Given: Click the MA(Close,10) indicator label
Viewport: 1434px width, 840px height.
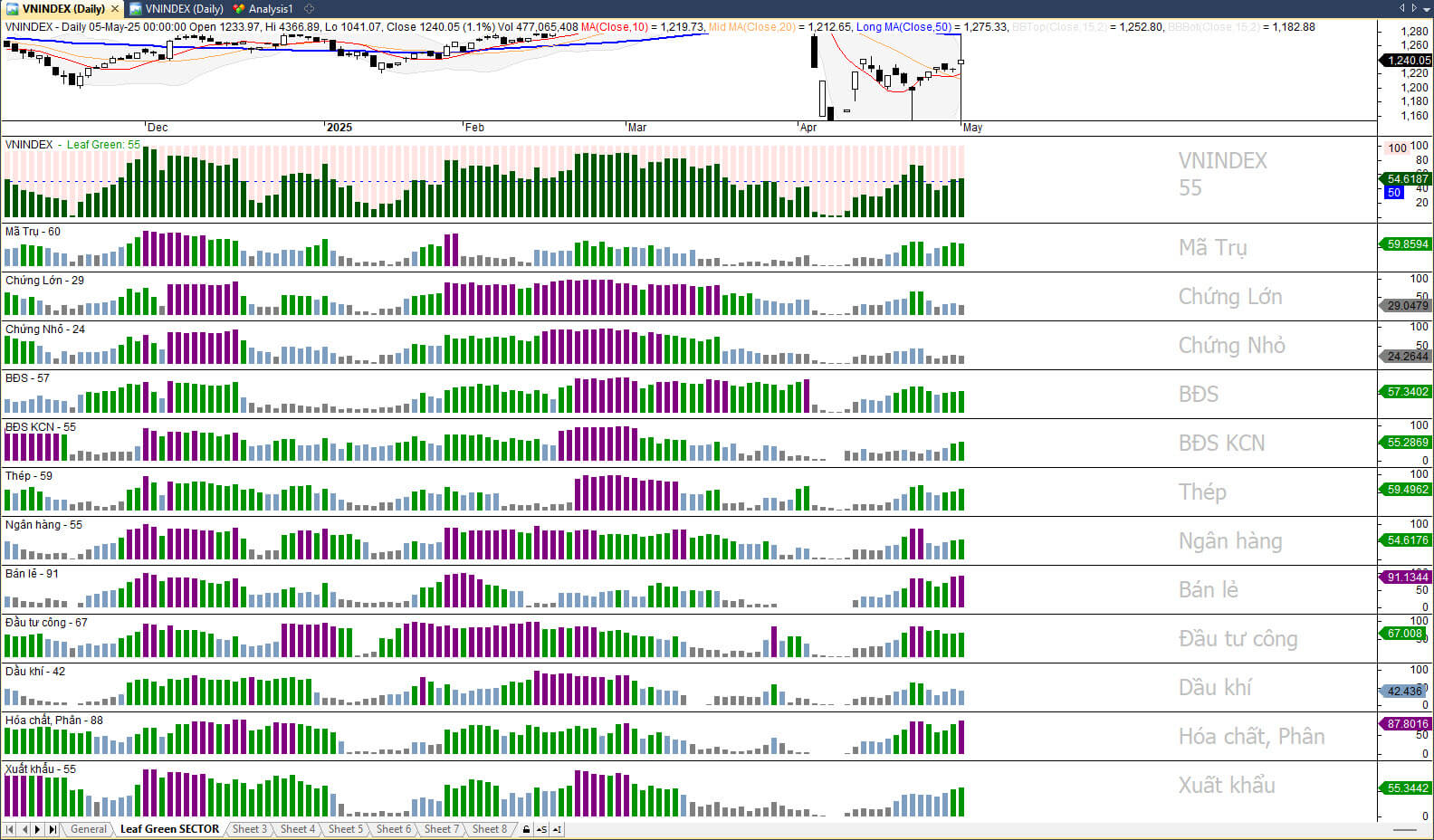Looking at the screenshot, I should click(614, 27).
